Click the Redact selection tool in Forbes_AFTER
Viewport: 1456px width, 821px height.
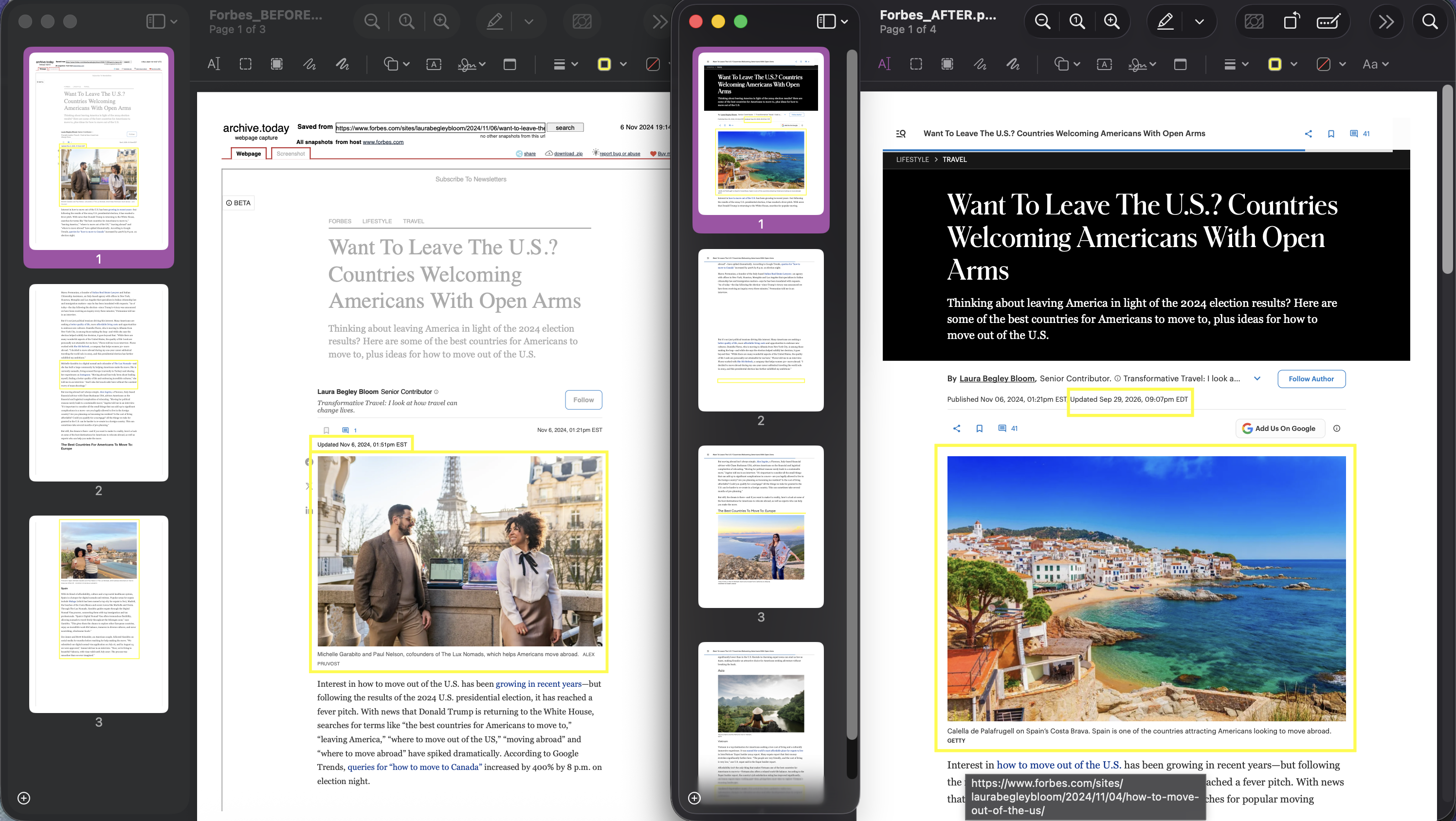pyautogui.click(x=947, y=64)
